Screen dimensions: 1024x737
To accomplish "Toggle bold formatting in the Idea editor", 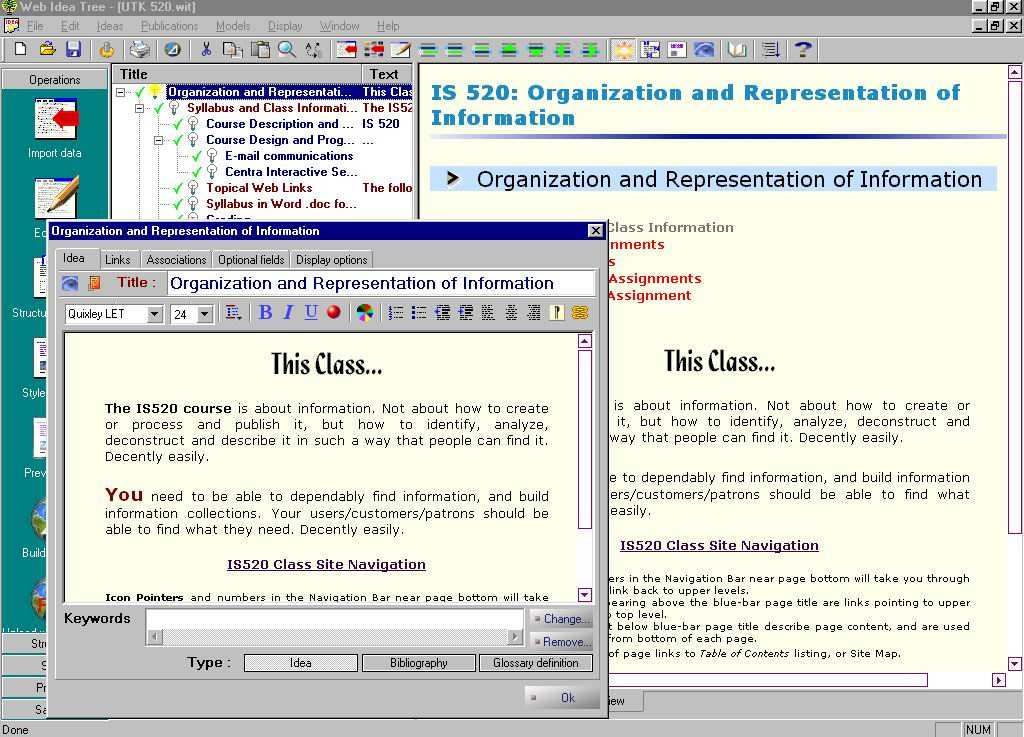I will [265, 312].
